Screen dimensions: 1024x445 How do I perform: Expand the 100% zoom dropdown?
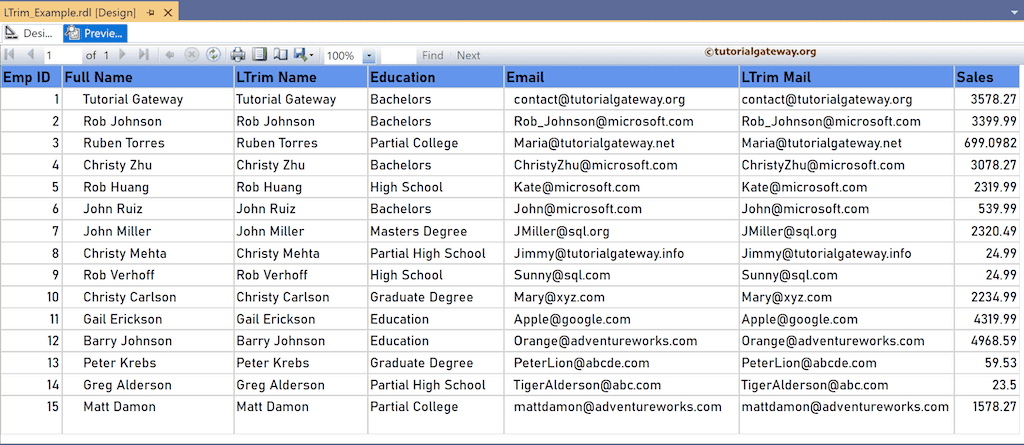(369, 56)
